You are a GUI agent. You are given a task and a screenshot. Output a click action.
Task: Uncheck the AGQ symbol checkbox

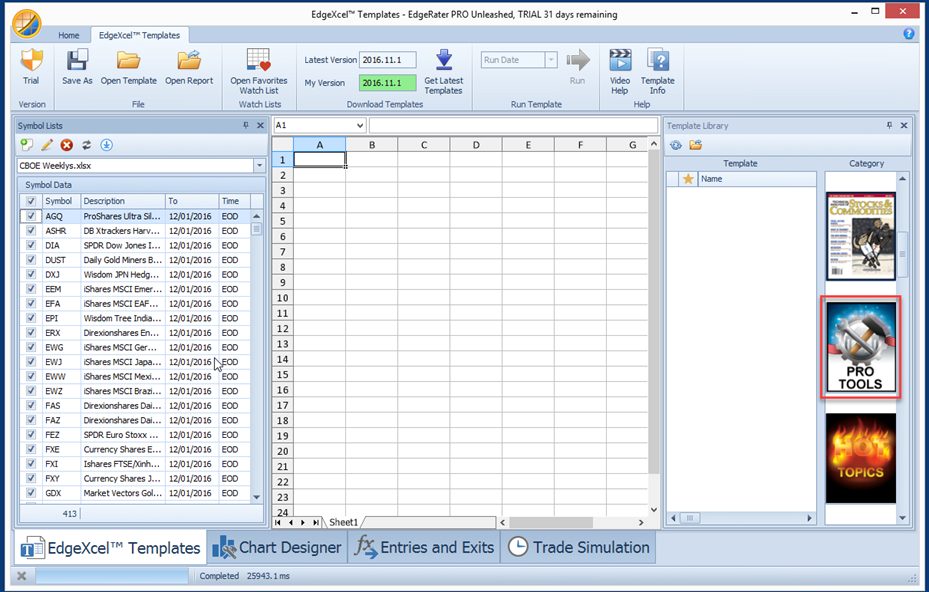31,216
